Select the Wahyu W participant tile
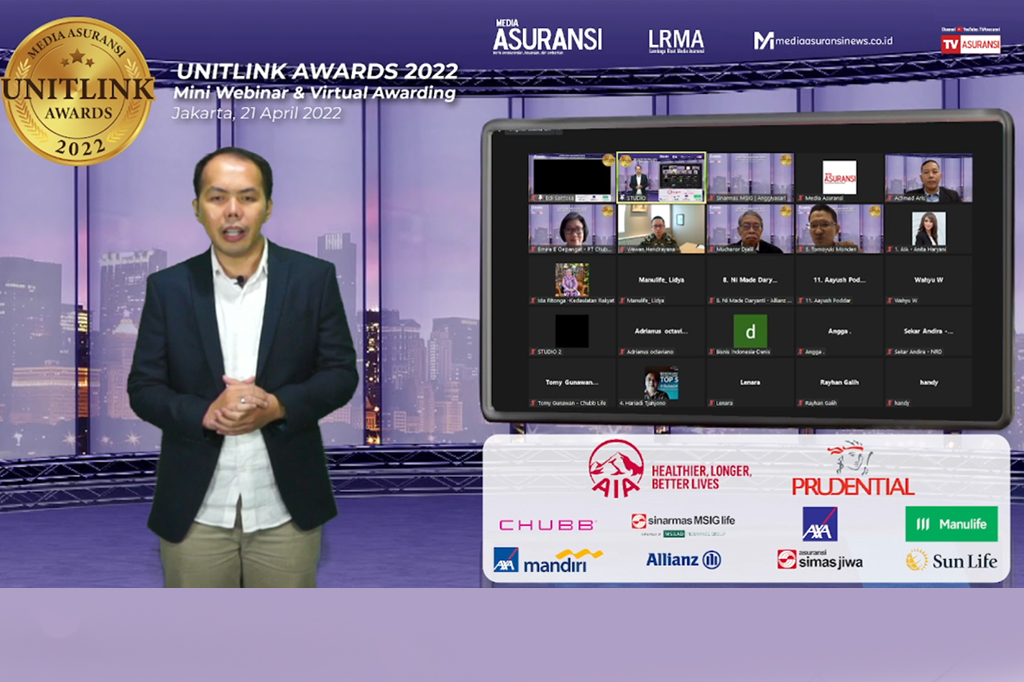 click(x=929, y=280)
